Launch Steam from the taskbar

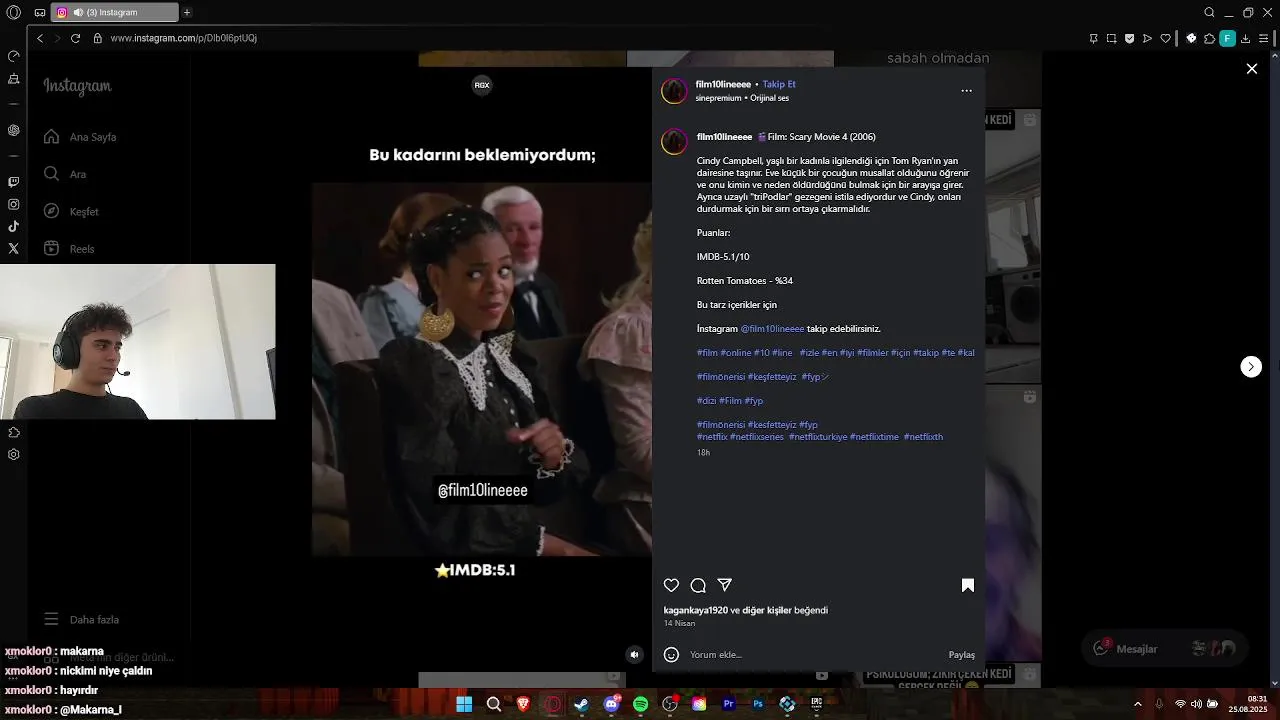[x=581, y=704]
